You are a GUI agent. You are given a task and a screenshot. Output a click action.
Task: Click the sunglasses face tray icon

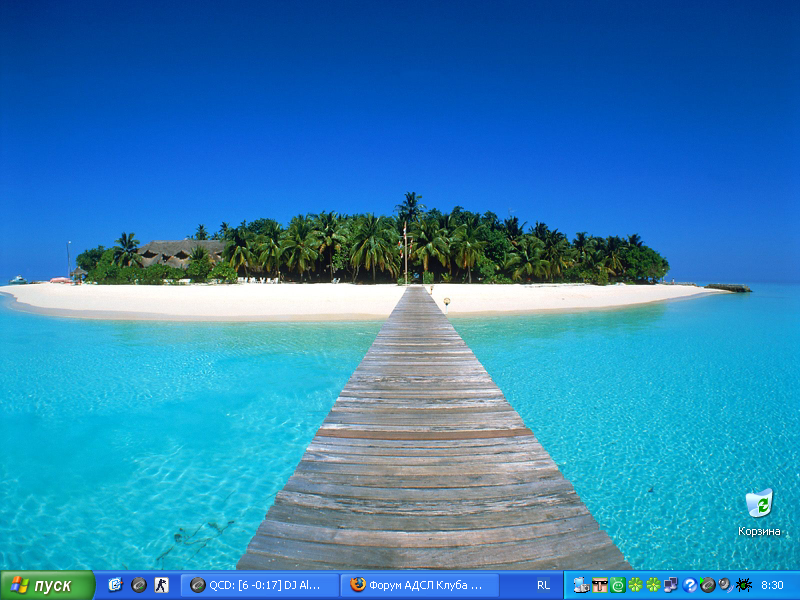click(600, 585)
